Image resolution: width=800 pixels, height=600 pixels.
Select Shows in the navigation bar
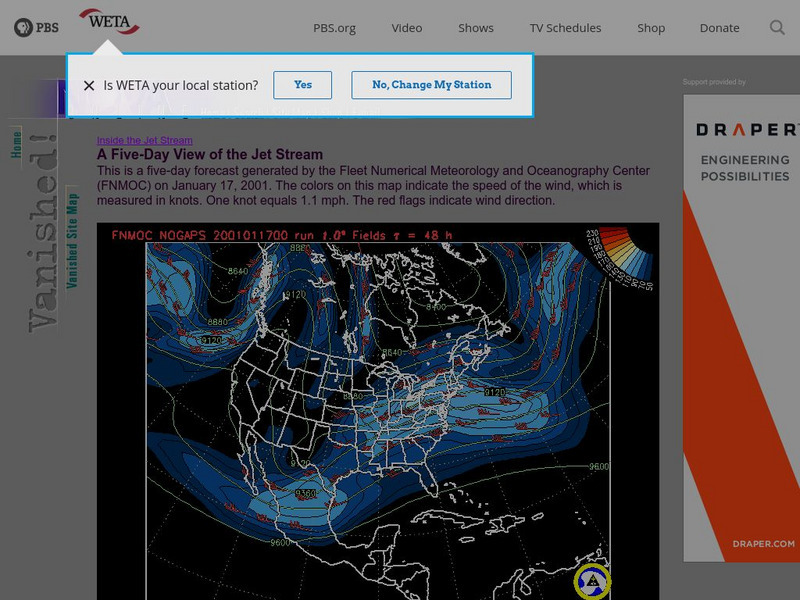475,28
